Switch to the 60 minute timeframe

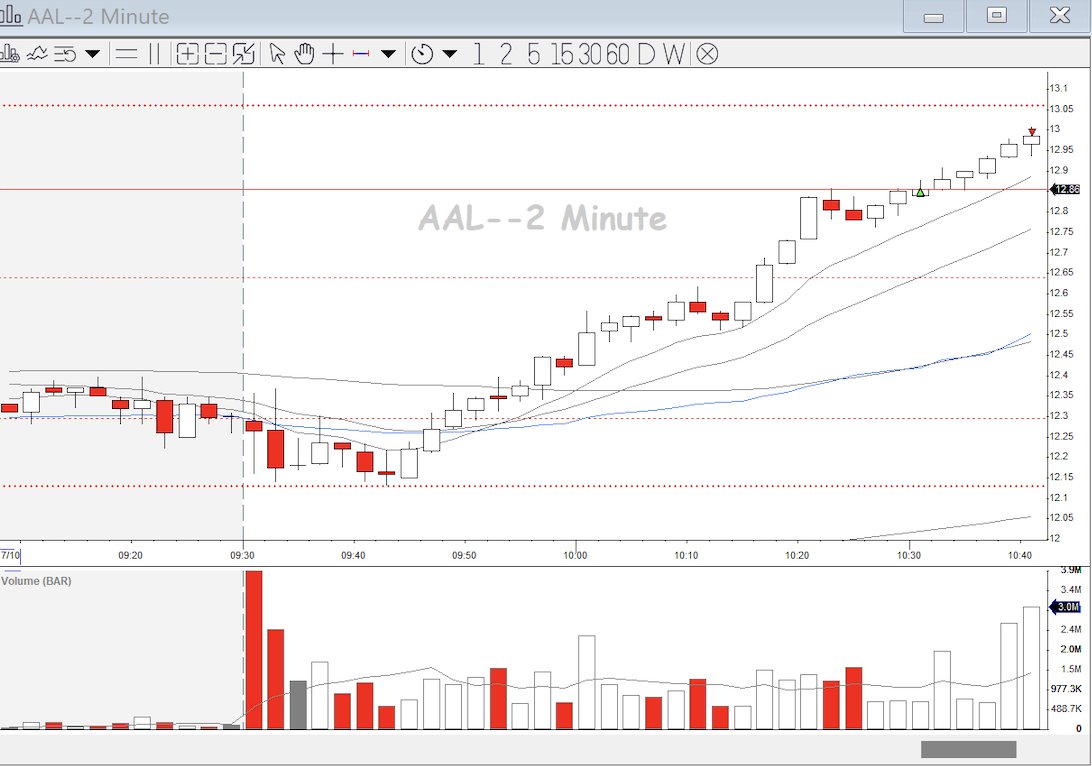617,54
